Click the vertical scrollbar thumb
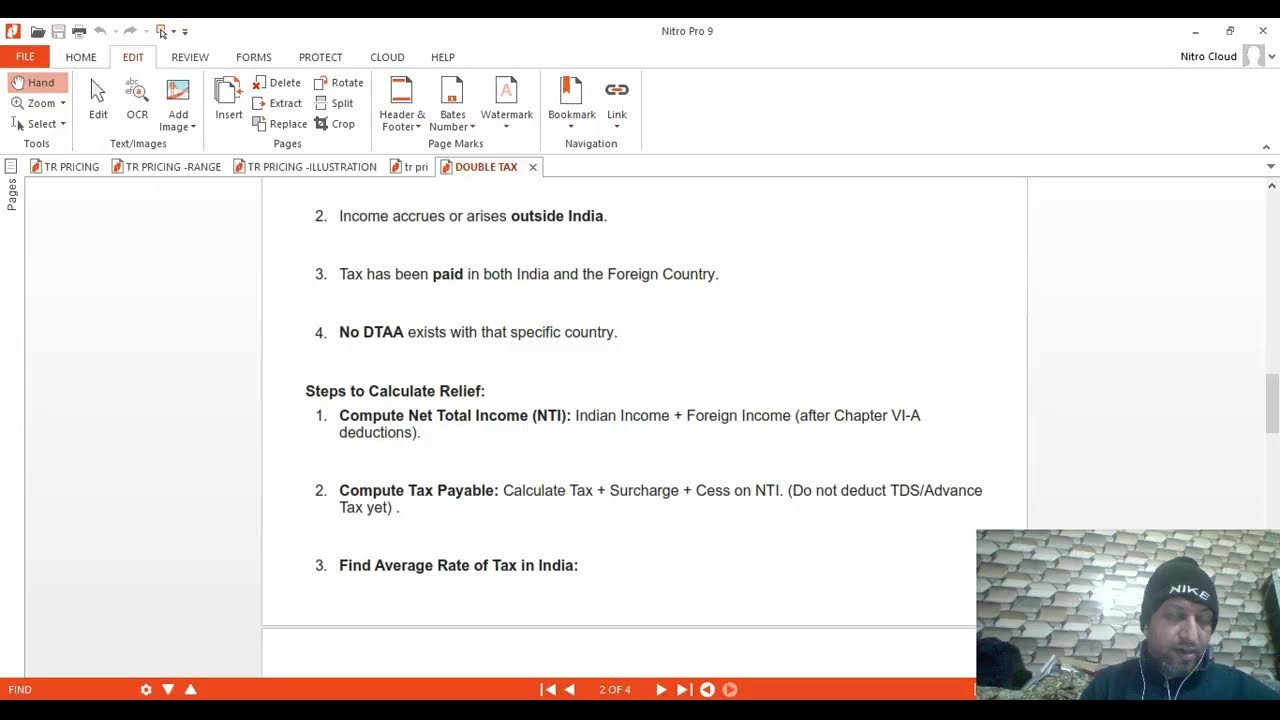Viewport: 1280px width, 720px height. tap(1272, 404)
